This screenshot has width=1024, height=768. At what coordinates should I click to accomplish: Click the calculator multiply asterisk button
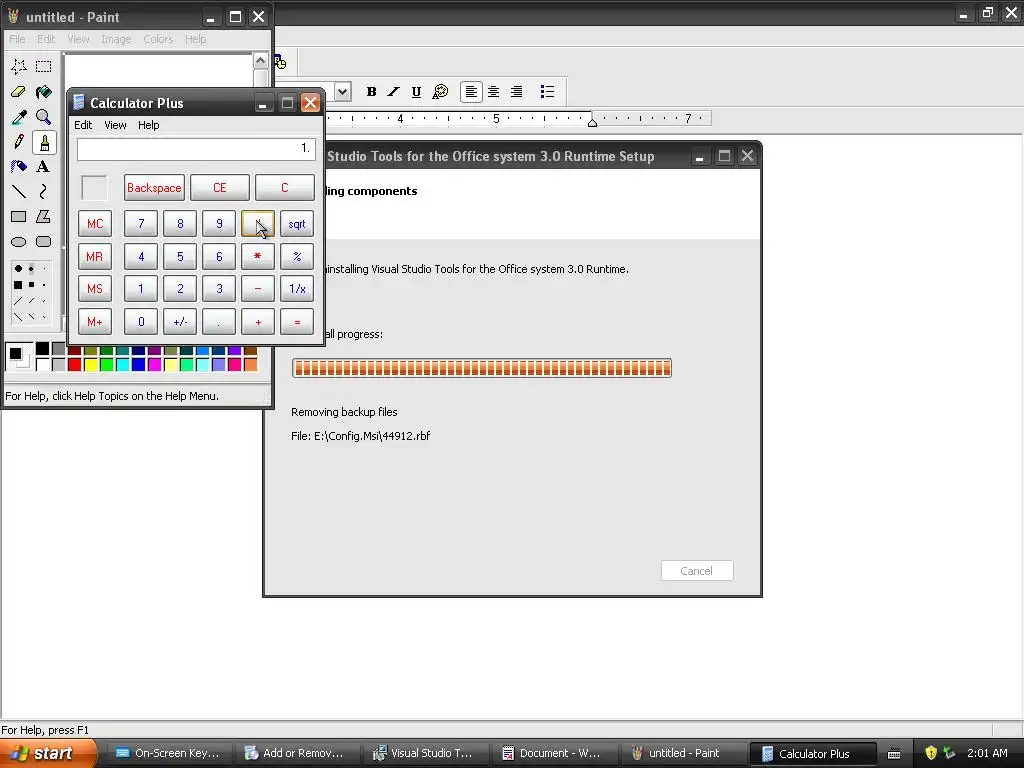pyautogui.click(x=258, y=257)
